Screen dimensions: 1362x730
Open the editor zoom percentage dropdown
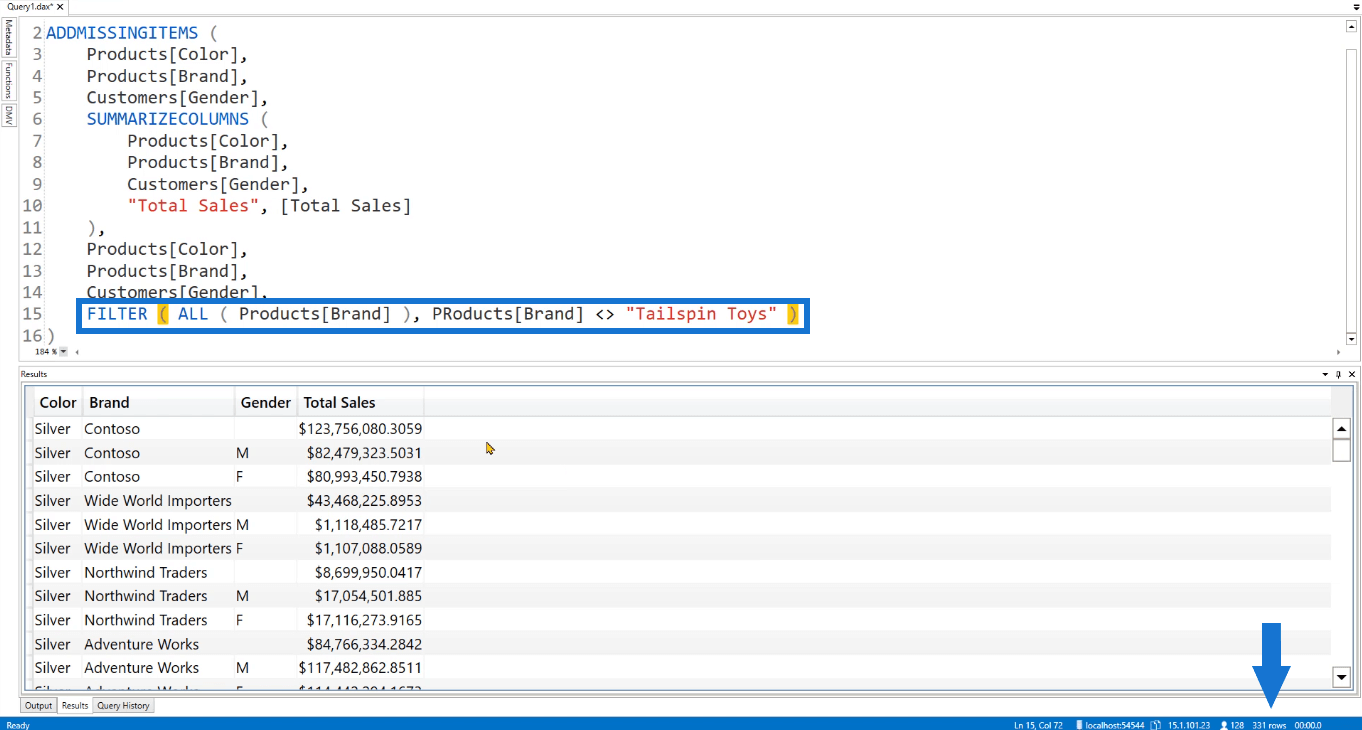(x=64, y=352)
